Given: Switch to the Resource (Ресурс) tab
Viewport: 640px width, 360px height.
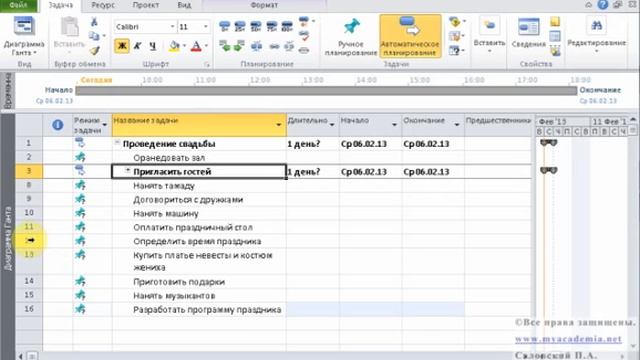Looking at the screenshot, I should click(103, 5).
